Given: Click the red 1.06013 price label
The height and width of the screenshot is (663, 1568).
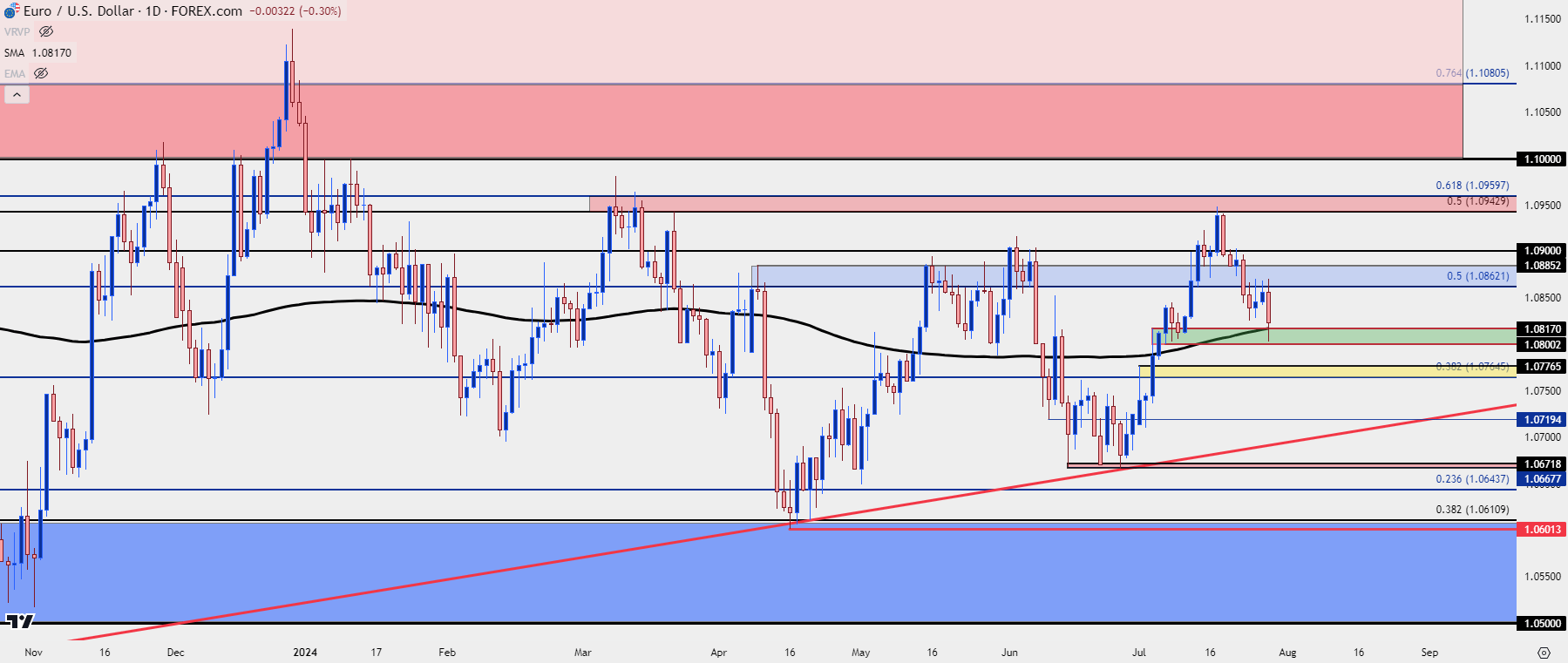Looking at the screenshot, I should pos(1541,530).
